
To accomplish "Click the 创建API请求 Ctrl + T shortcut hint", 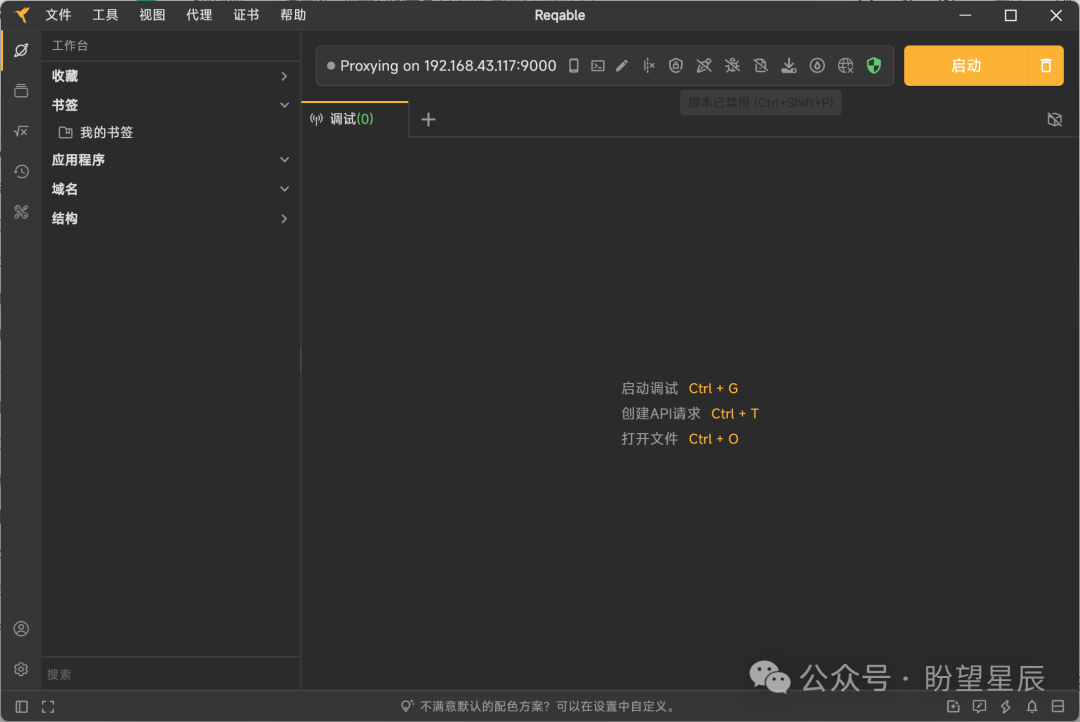I will 689,413.
